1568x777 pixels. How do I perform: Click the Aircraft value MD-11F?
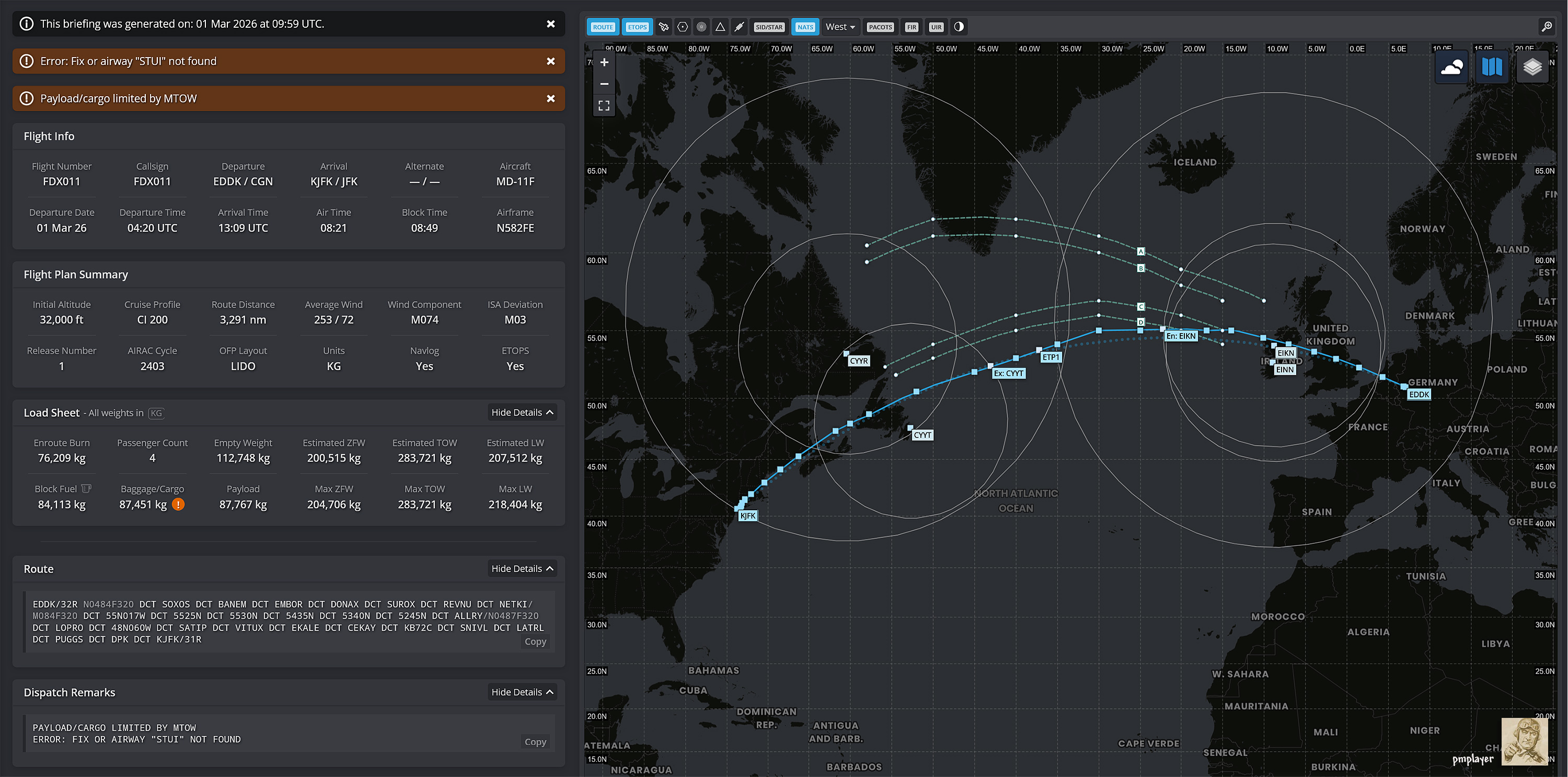515,181
